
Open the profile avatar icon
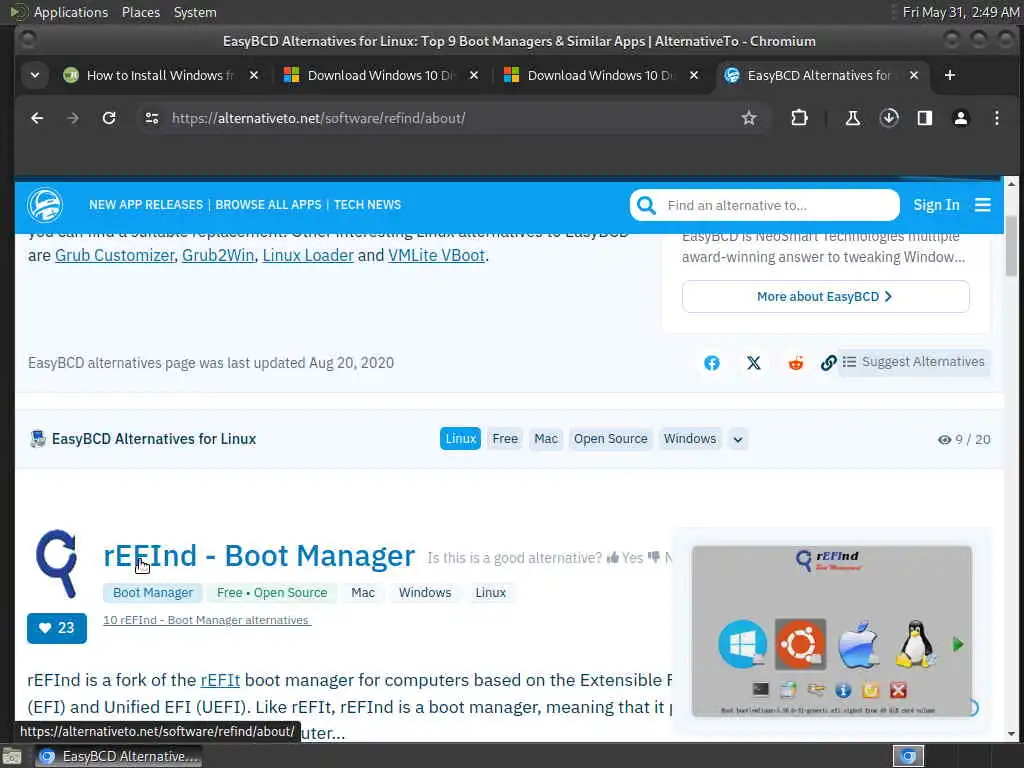(961, 118)
